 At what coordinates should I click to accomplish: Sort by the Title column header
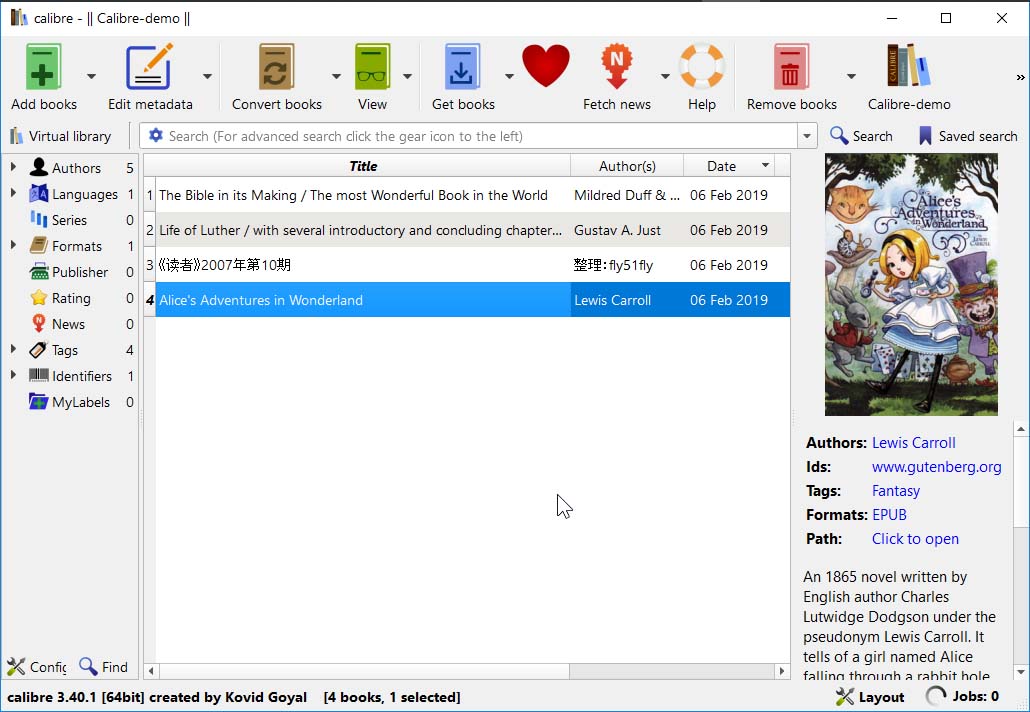[363, 166]
